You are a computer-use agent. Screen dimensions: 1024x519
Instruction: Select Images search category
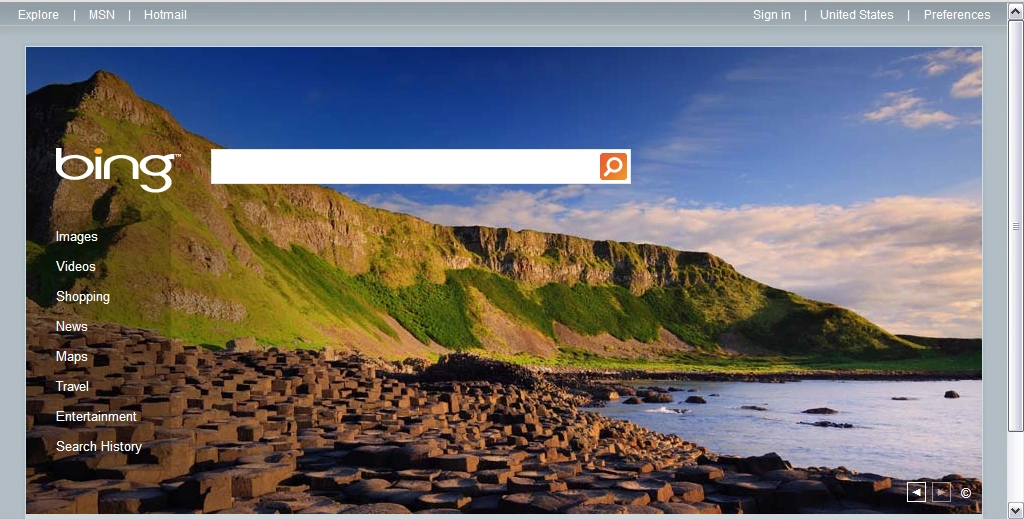[77, 237]
